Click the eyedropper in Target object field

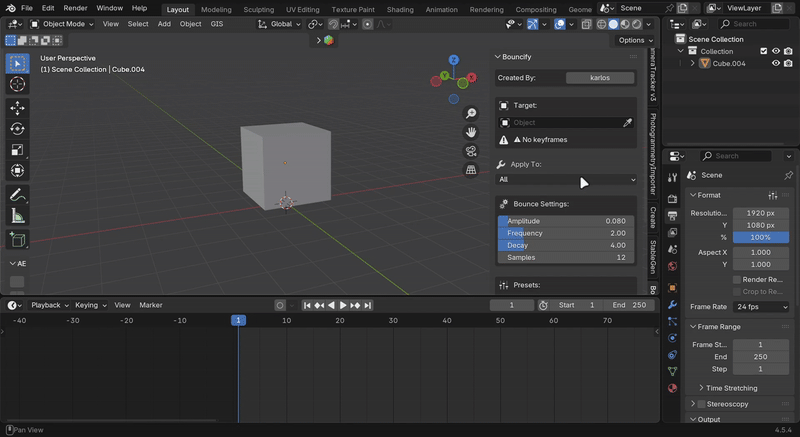tap(628, 122)
